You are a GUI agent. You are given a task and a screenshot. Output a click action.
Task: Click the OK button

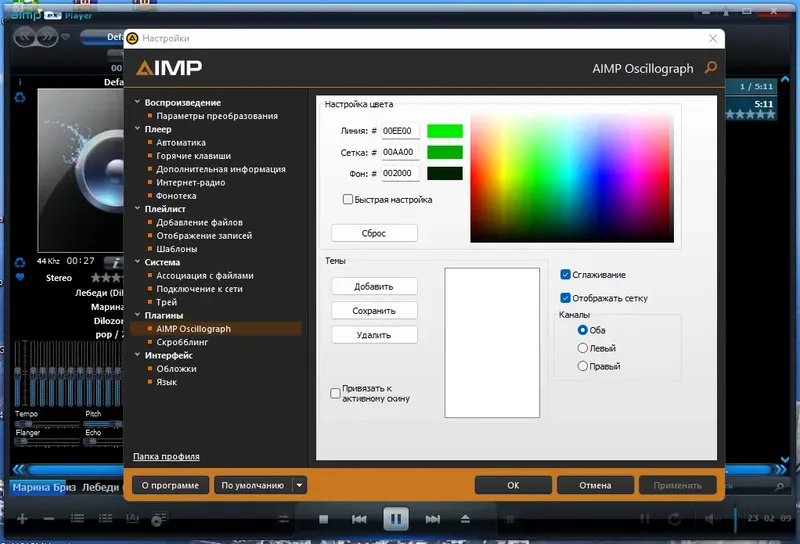pos(513,485)
